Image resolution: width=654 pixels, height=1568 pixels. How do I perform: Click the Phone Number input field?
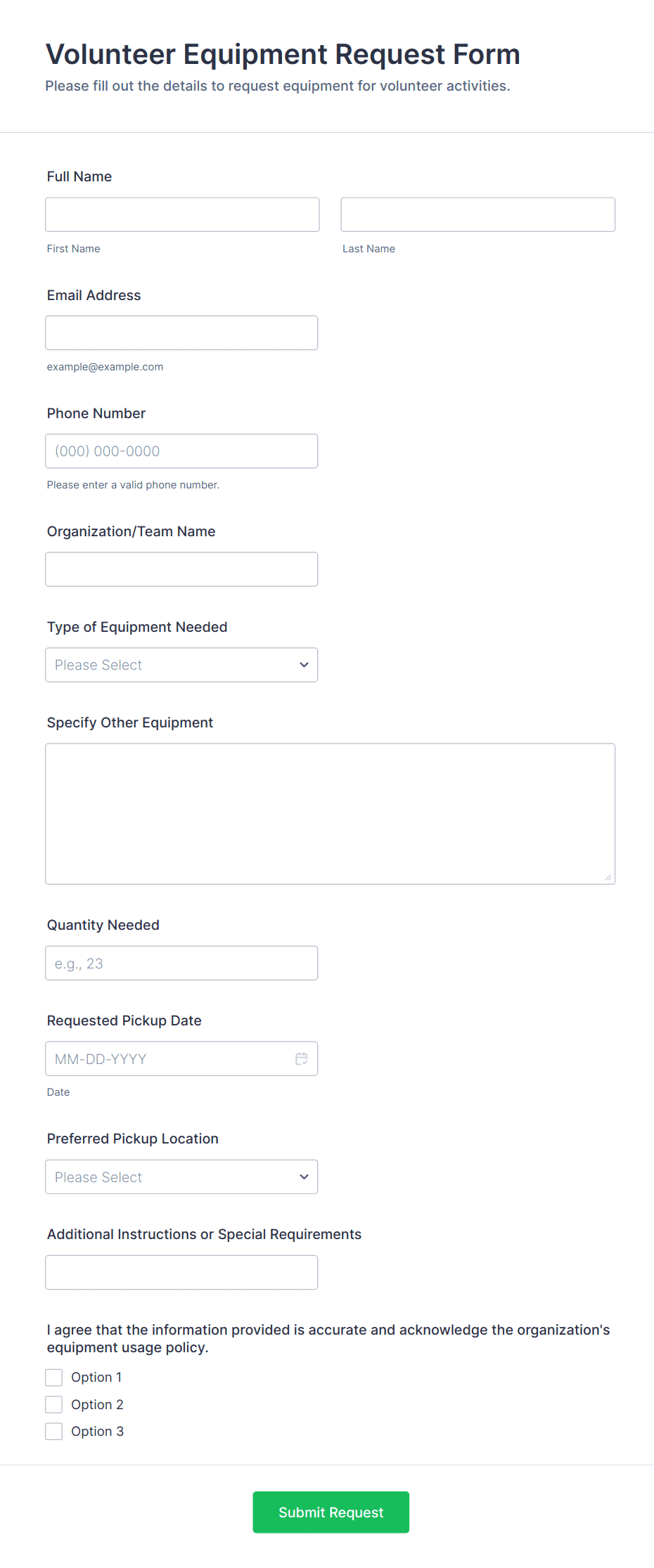coord(181,451)
